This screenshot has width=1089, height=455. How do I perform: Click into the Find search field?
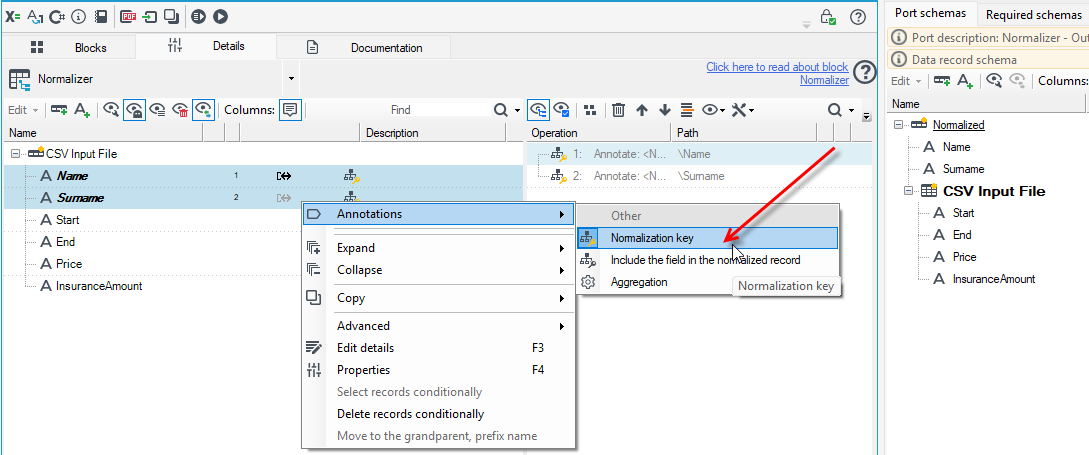pyautogui.click(x=401, y=110)
